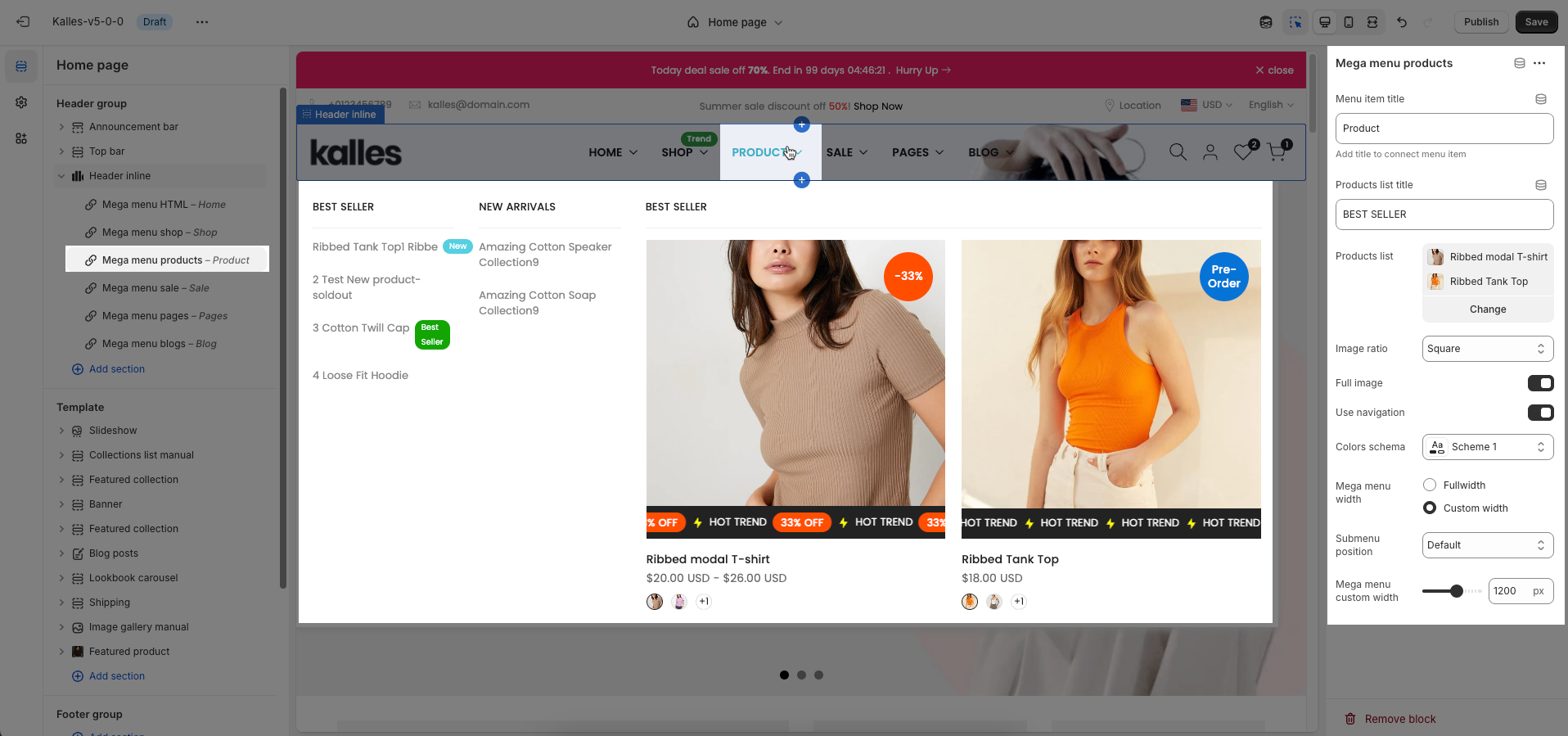Screen dimensions: 1568x736
Task: Open the English language dropdown
Action: [x=1271, y=105]
